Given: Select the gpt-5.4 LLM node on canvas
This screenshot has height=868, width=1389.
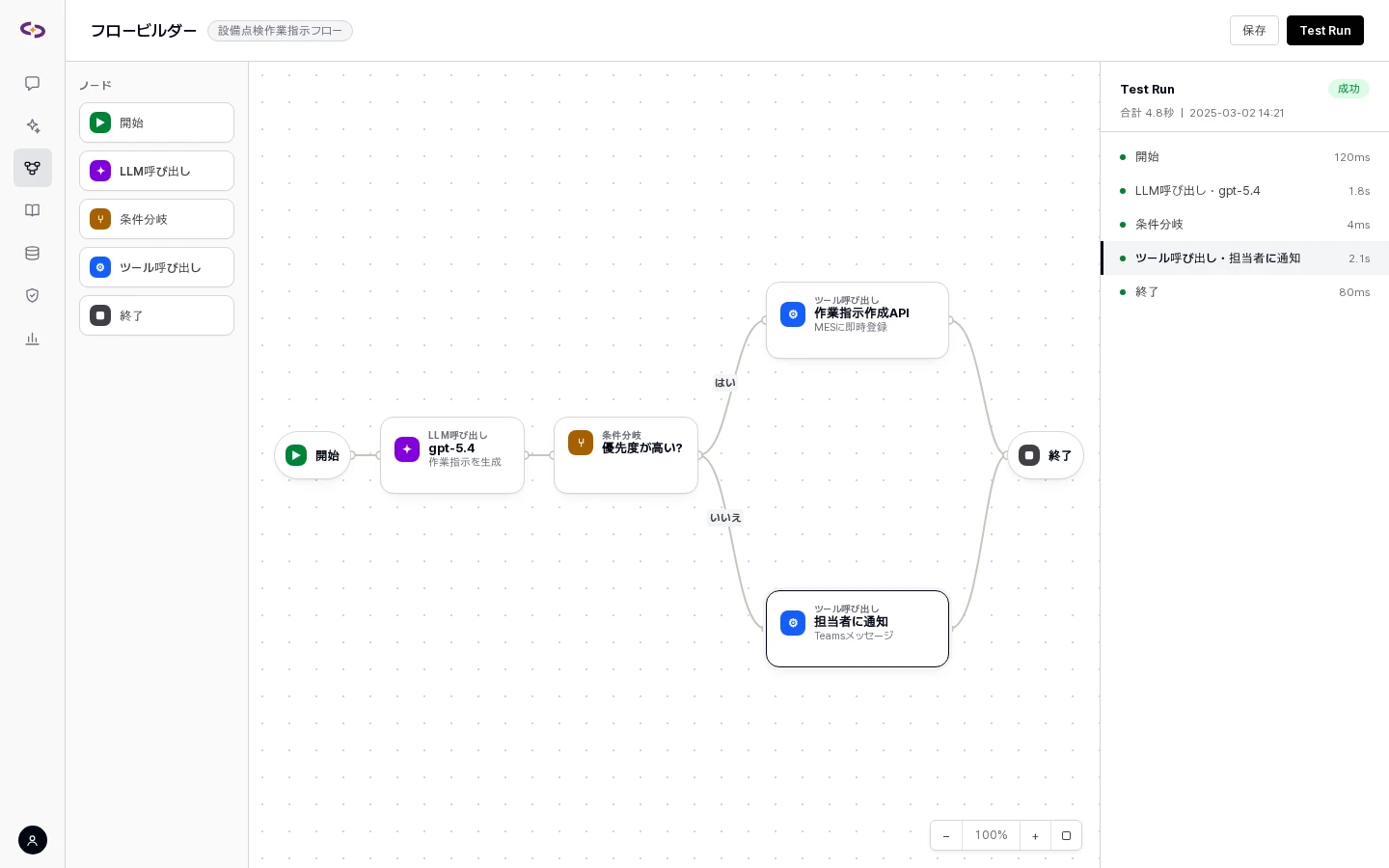Looking at the screenshot, I should pyautogui.click(x=452, y=455).
